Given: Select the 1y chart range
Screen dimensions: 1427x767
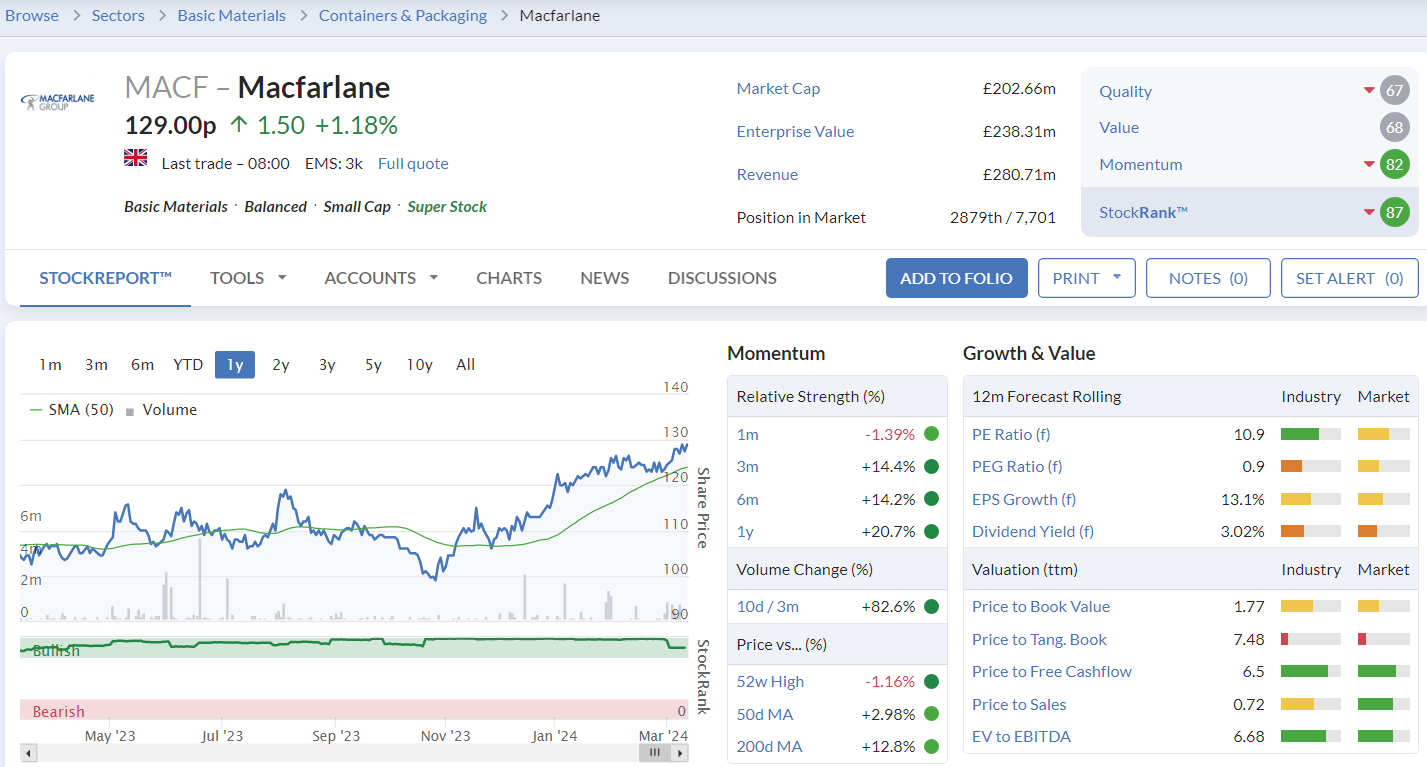Looking at the screenshot, I should 235,365.
